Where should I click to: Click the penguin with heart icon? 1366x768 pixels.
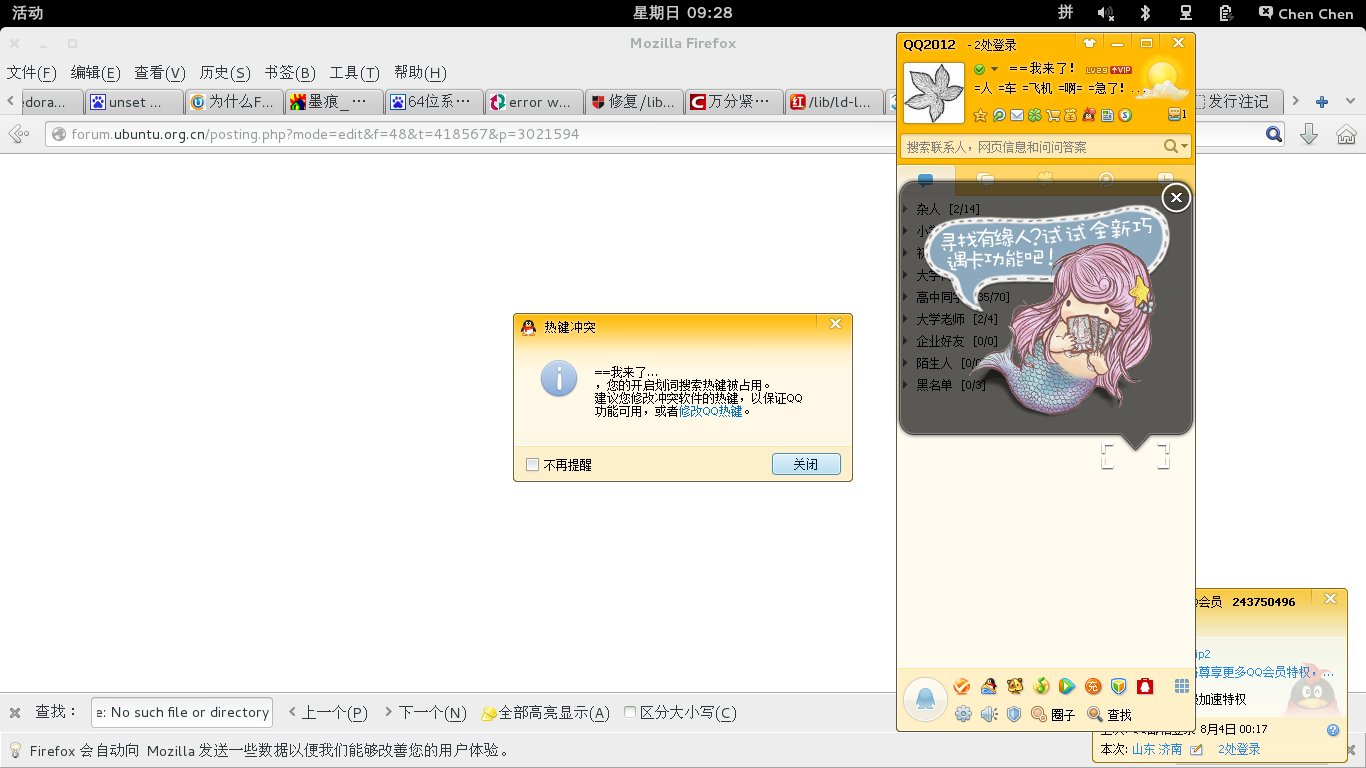pyautogui.click(x=1088, y=115)
